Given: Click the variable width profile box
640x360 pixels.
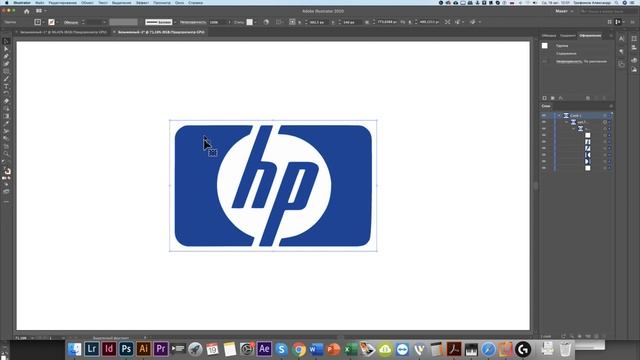Looking at the screenshot, I should (x=123, y=22).
